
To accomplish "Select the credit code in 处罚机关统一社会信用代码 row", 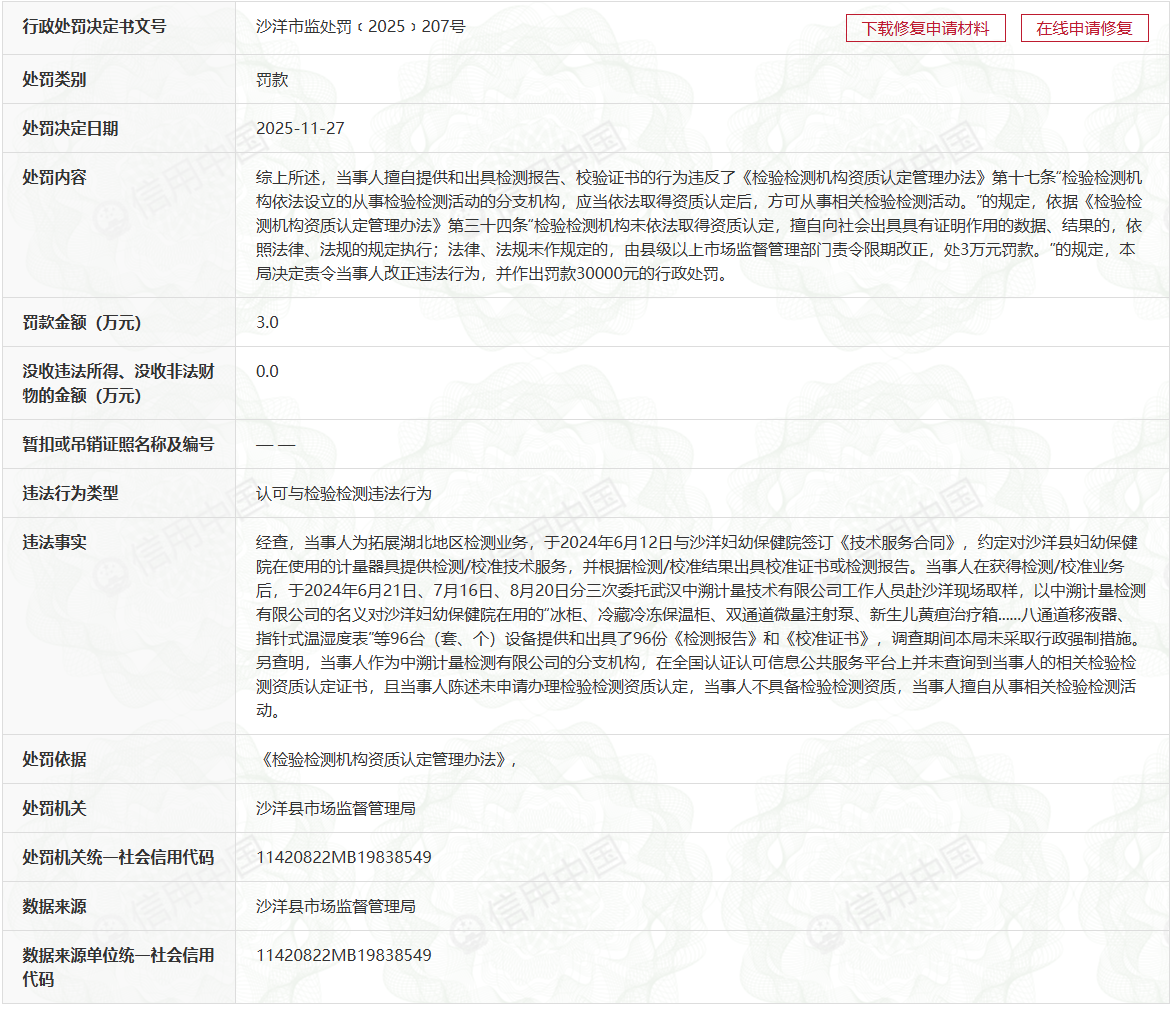I will [x=344, y=857].
